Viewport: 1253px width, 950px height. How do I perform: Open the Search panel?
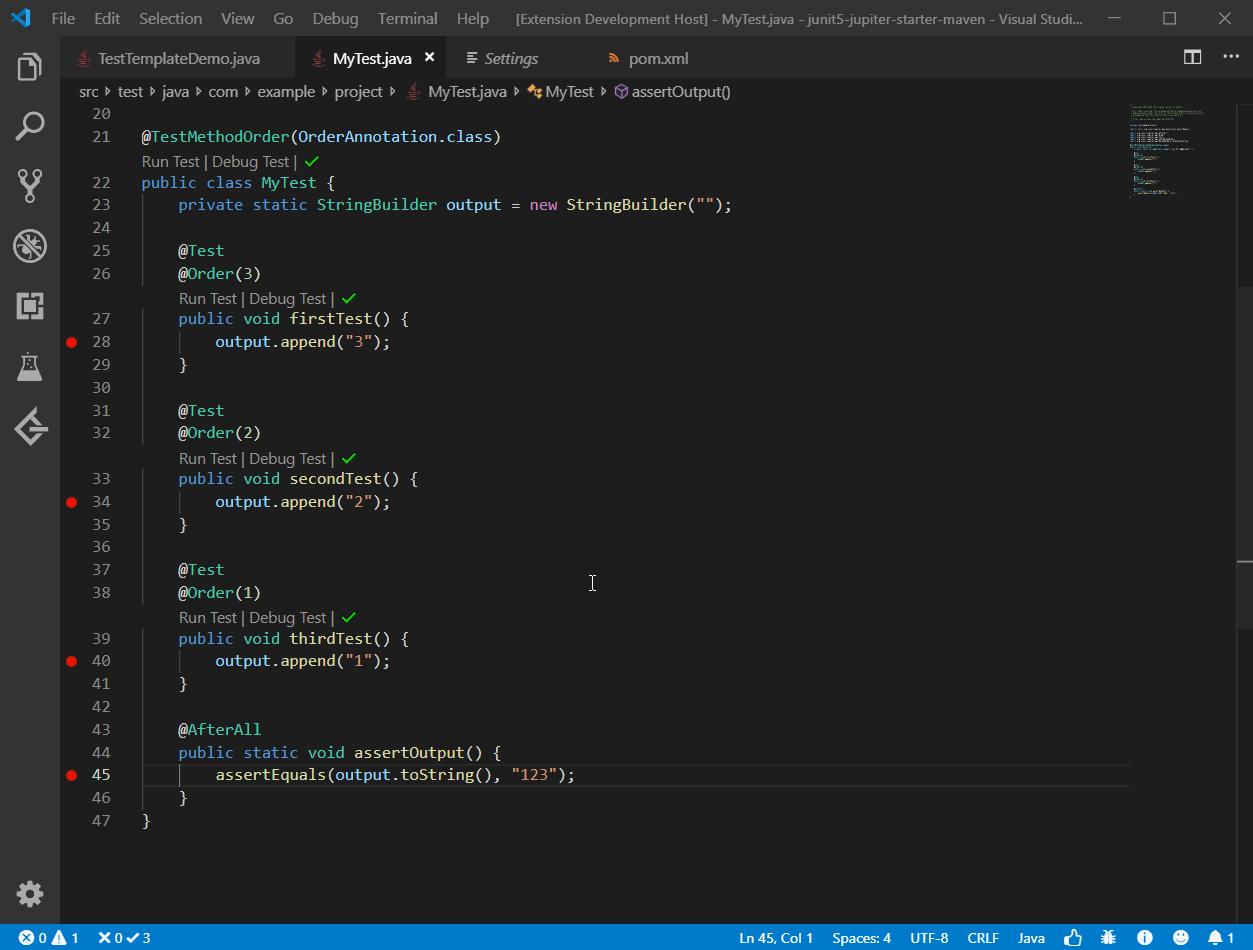coord(29,125)
